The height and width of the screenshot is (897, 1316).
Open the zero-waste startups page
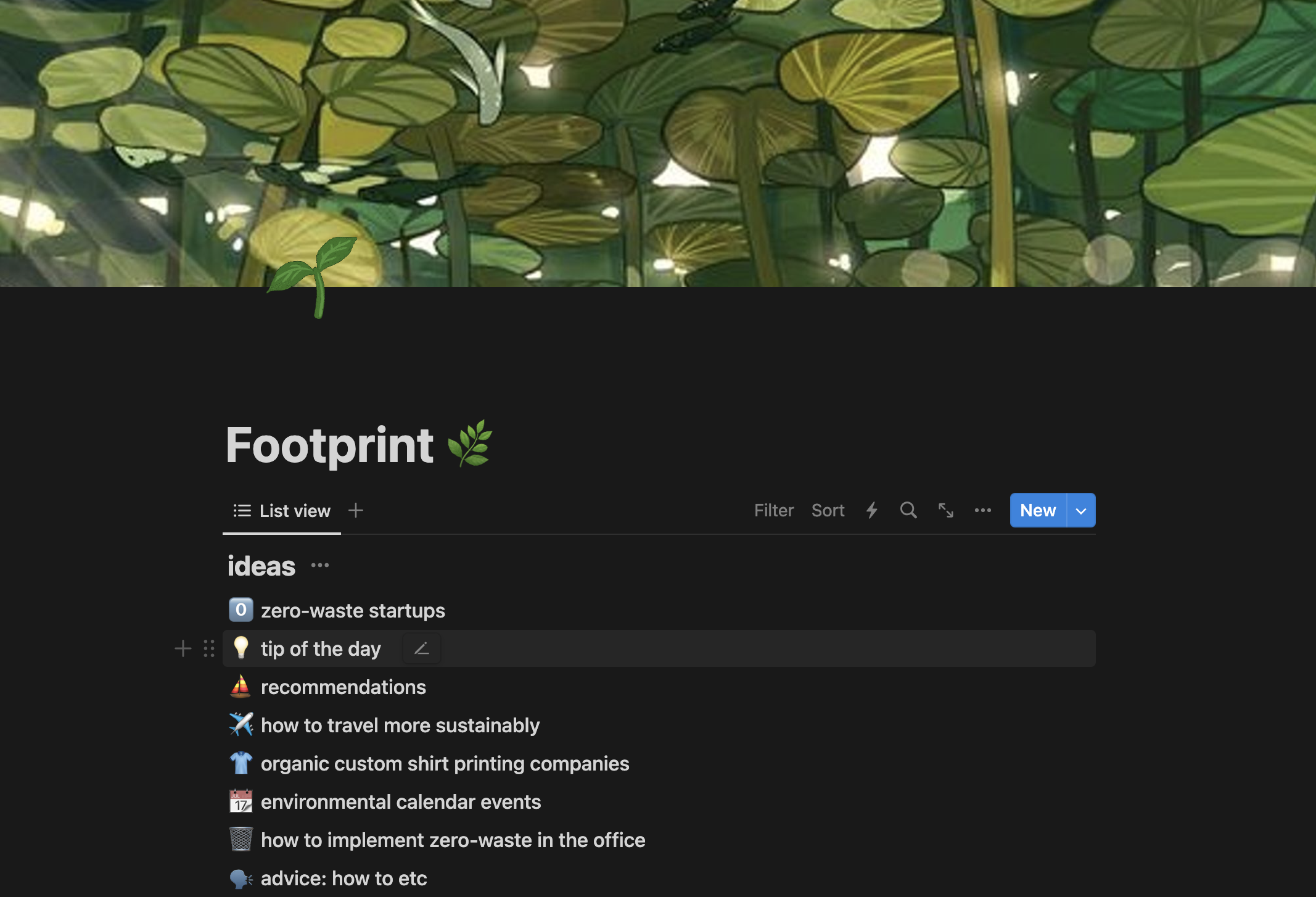click(x=353, y=611)
